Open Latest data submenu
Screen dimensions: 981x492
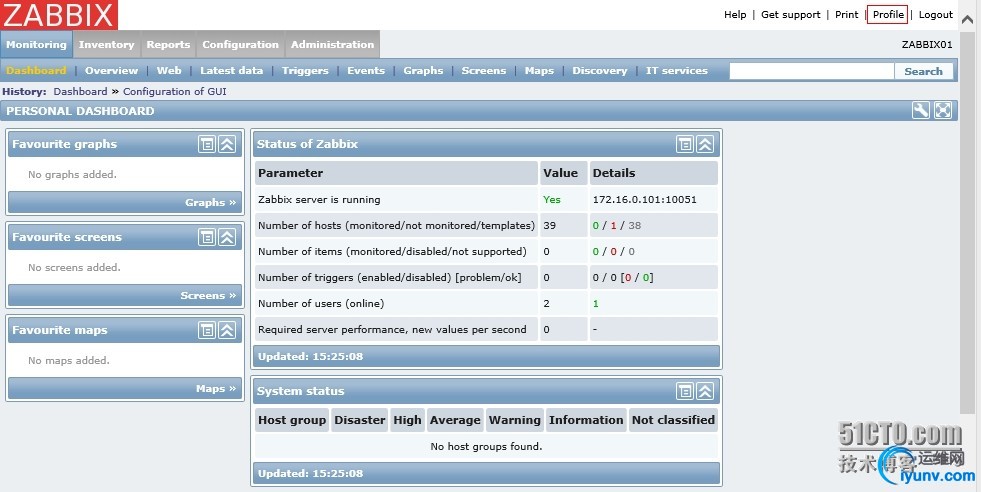coord(231,71)
